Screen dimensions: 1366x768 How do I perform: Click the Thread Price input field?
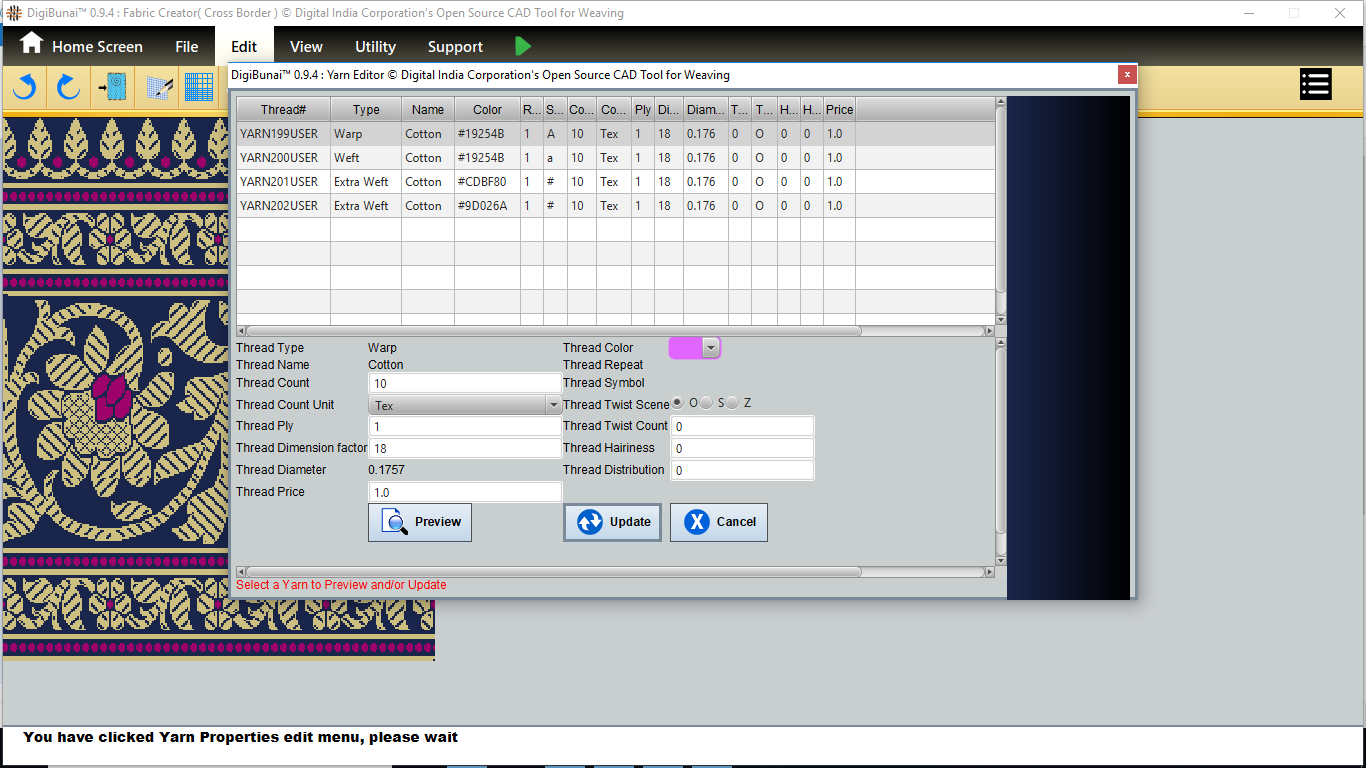465,492
